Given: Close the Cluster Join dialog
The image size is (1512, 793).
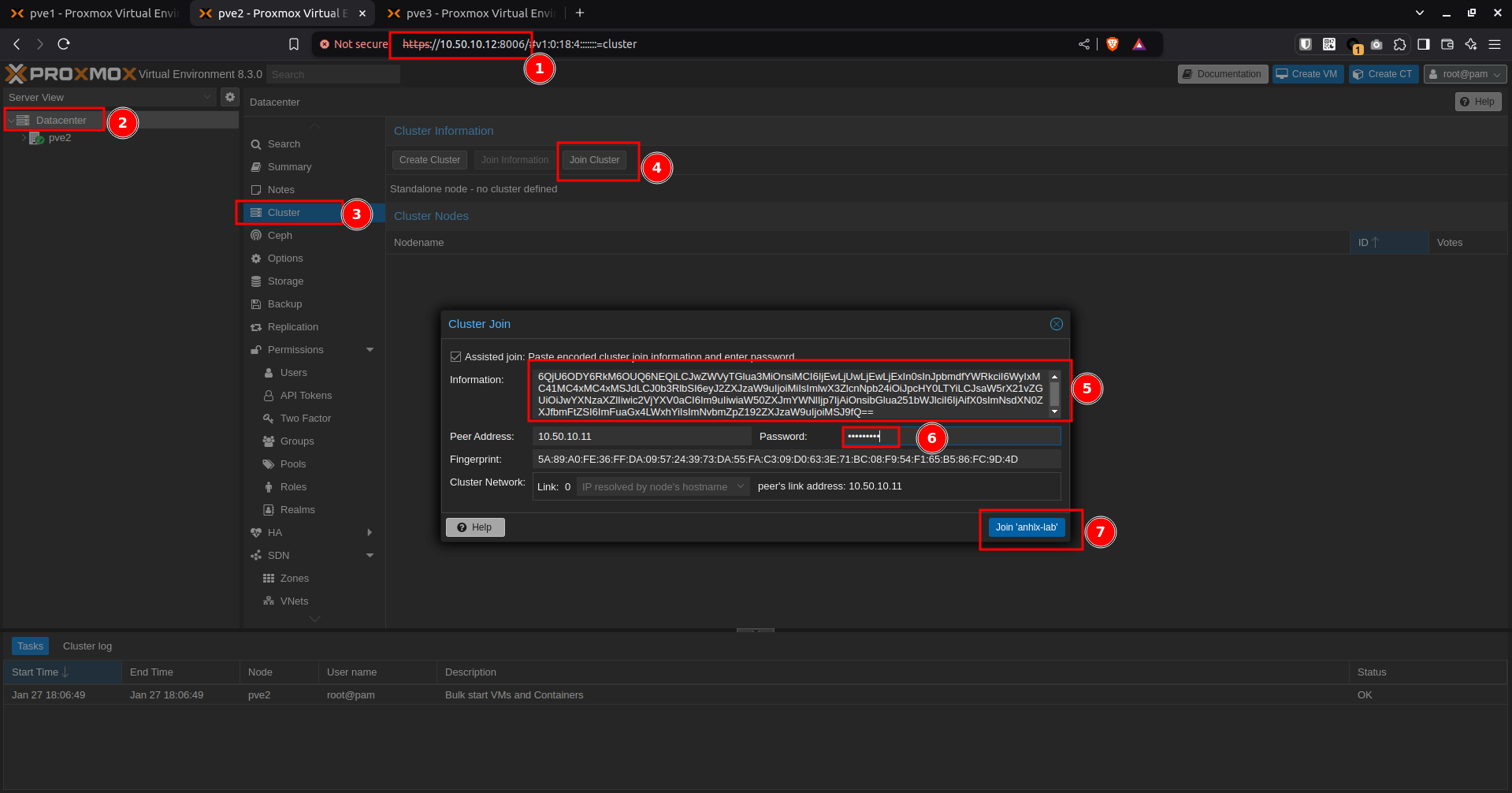Looking at the screenshot, I should tap(1056, 324).
